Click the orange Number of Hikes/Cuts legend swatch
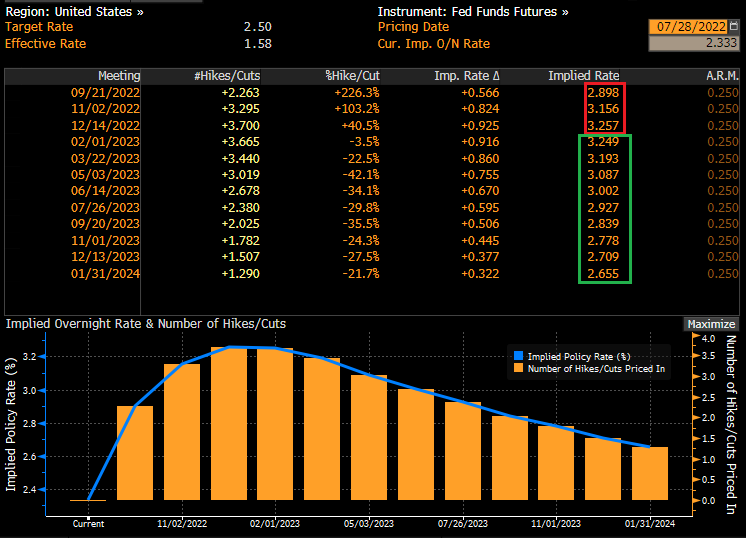The image size is (746, 538). pos(516,368)
